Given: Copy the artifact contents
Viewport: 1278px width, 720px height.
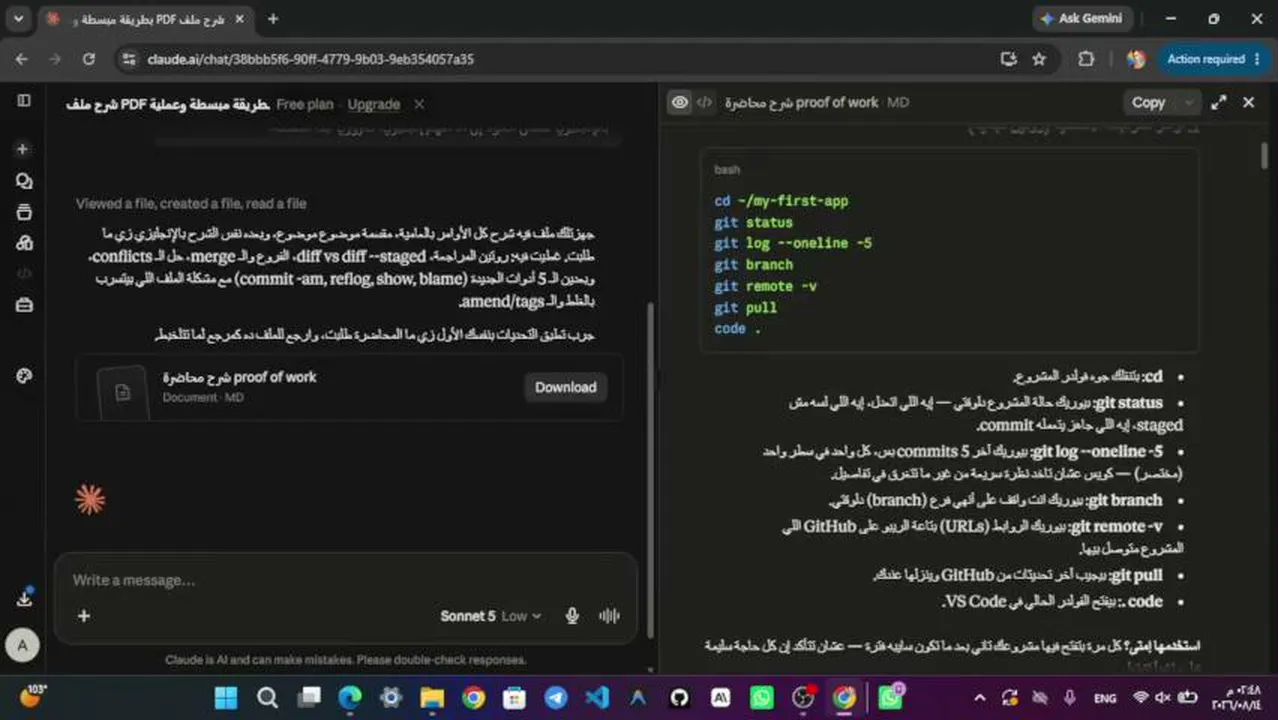Looking at the screenshot, I should pos(1148,102).
